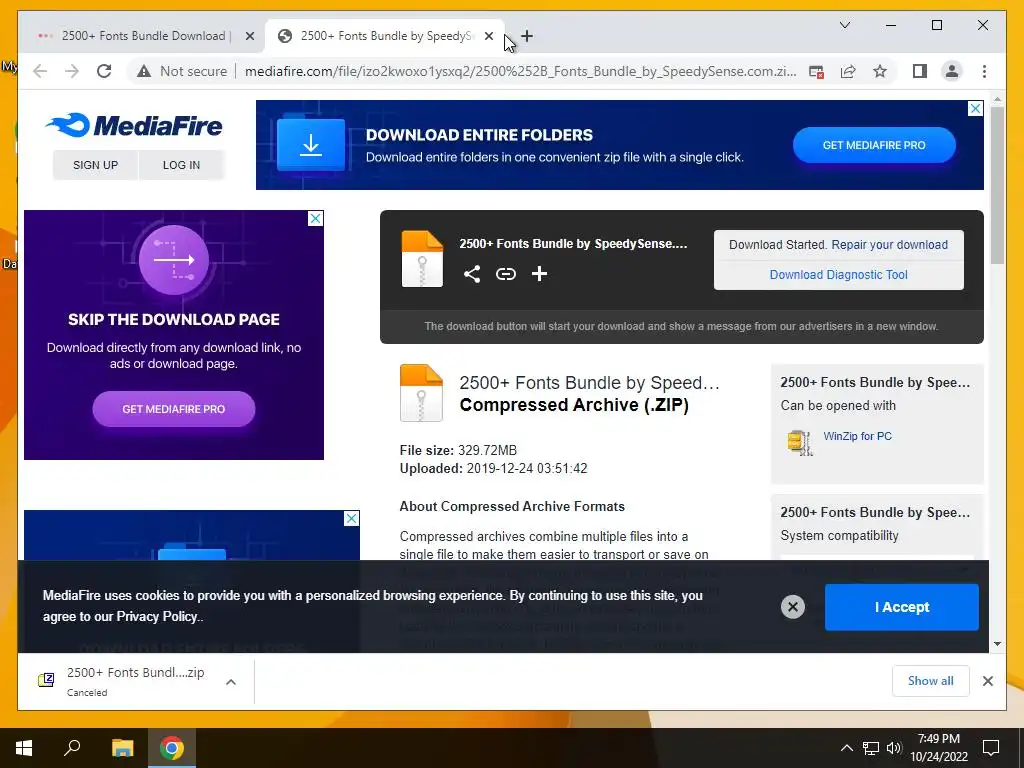Go forward in browser history

click(x=72, y=71)
